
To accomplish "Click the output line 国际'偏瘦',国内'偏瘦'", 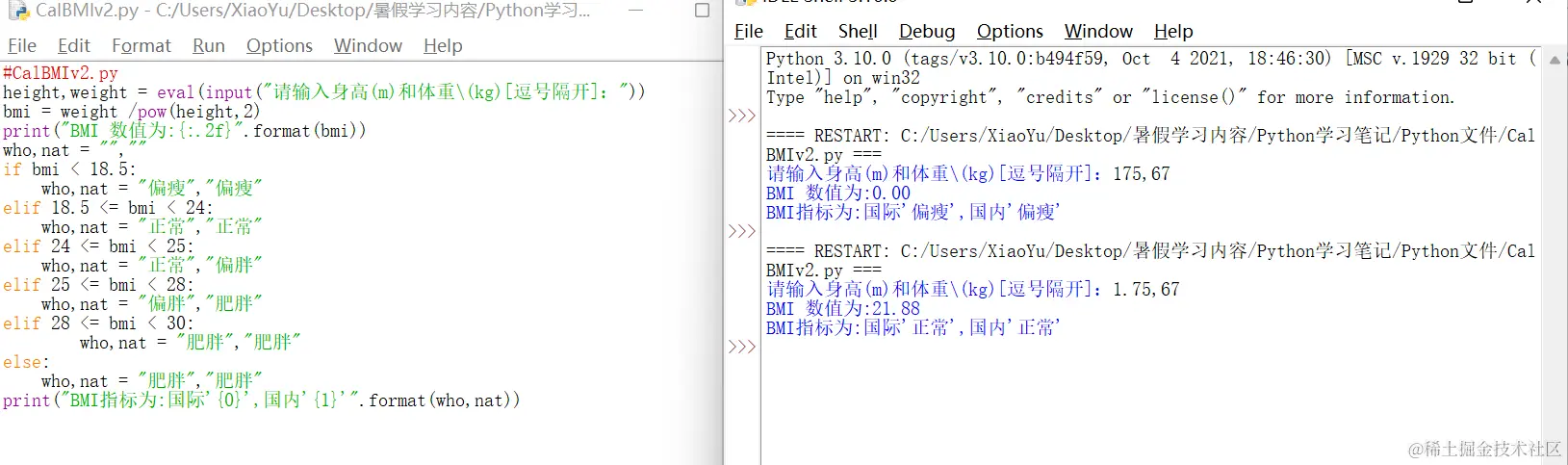I will pos(913,213).
